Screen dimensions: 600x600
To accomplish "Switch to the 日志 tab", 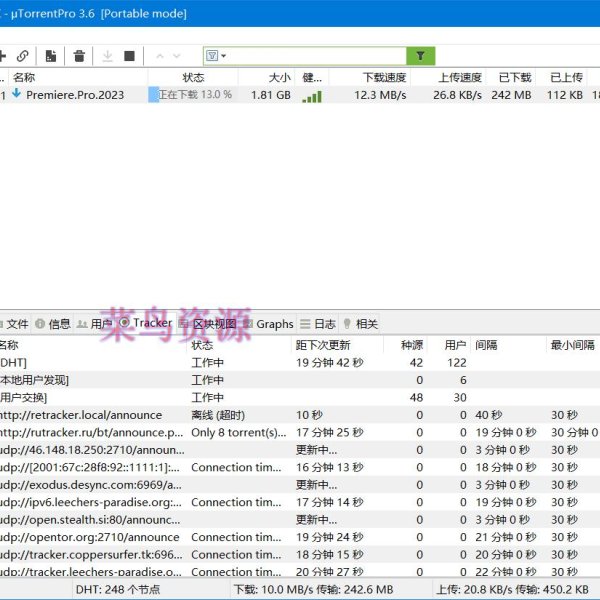I will pyautogui.click(x=318, y=324).
